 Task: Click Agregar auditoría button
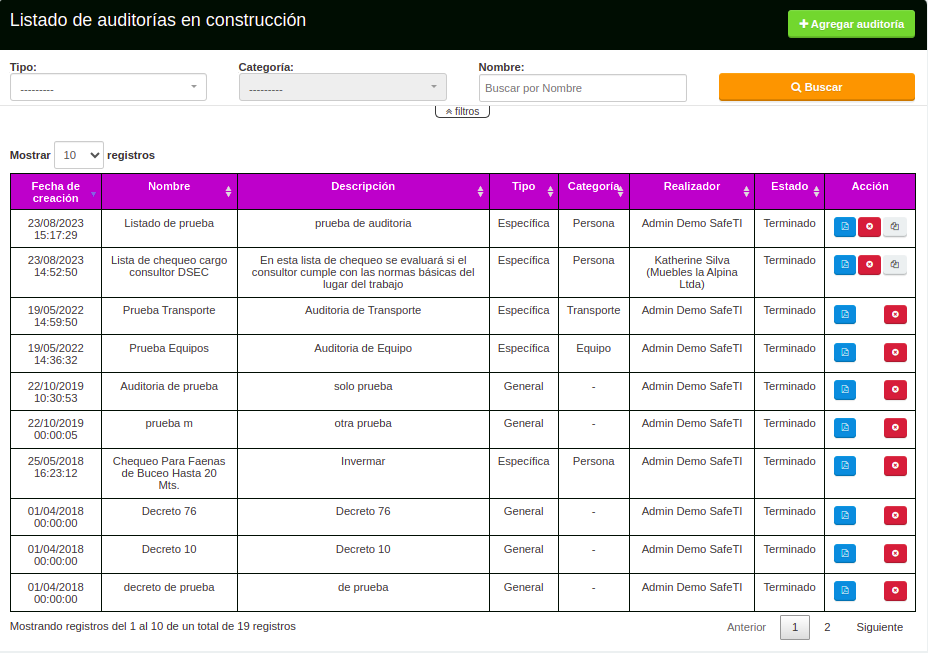(851, 24)
